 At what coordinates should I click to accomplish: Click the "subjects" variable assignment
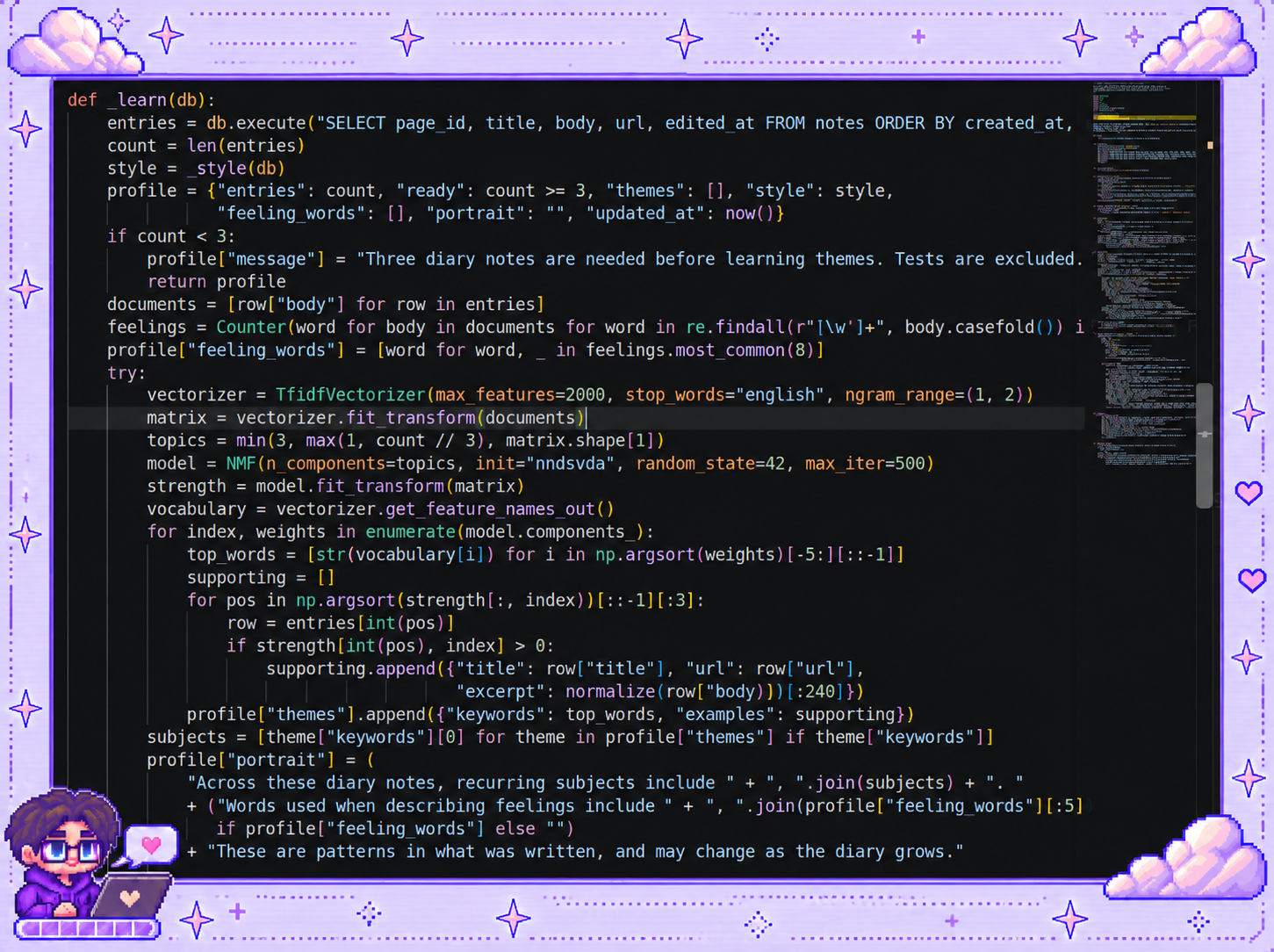[186, 738]
